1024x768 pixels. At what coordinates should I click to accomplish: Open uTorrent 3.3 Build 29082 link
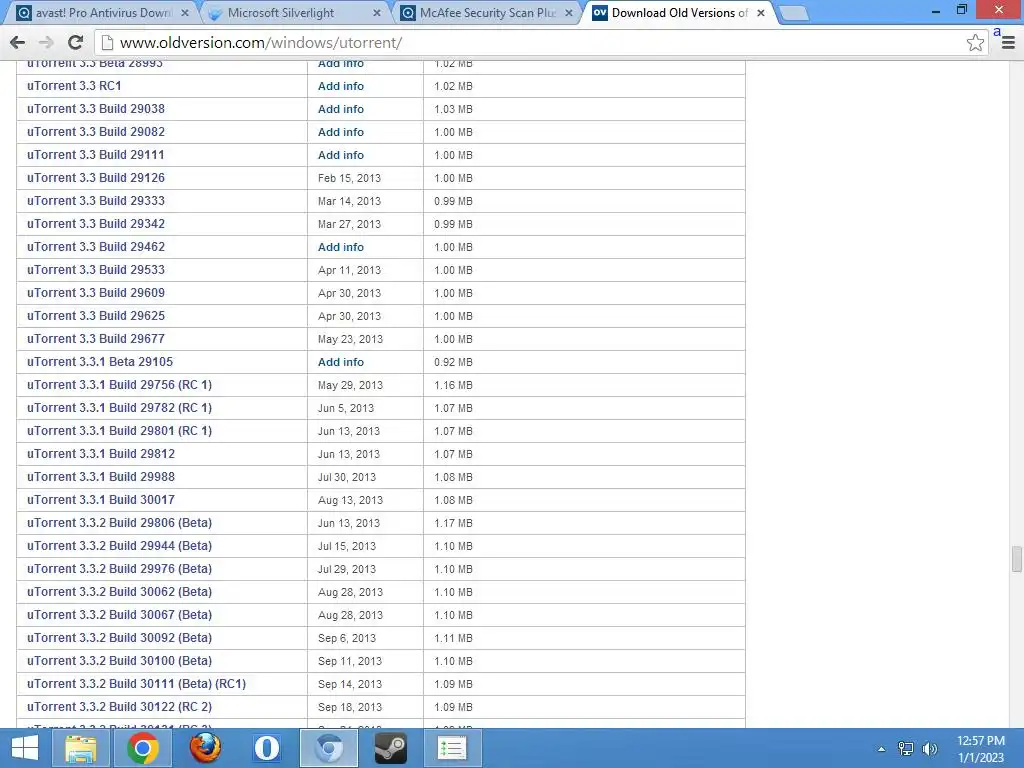coord(96,131)
